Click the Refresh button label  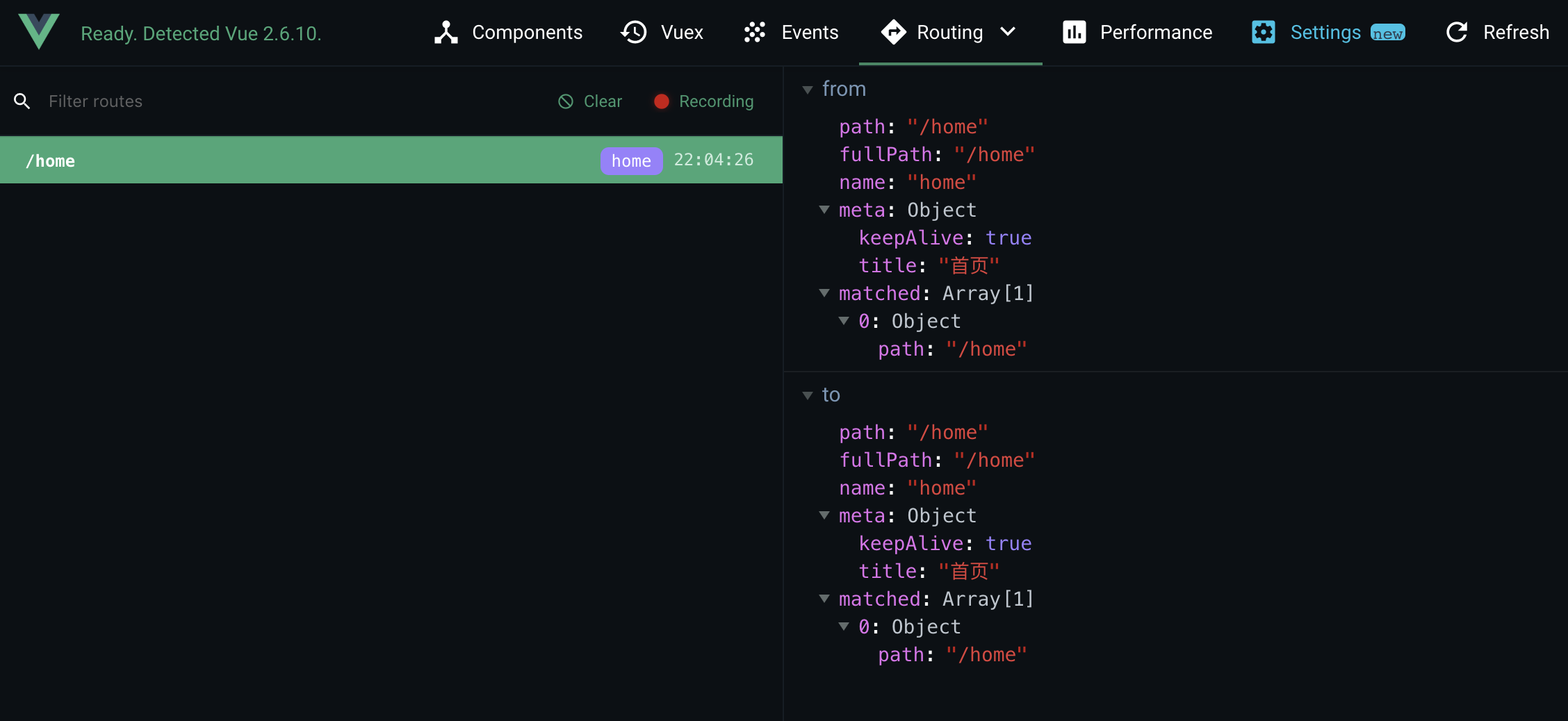1516,33
